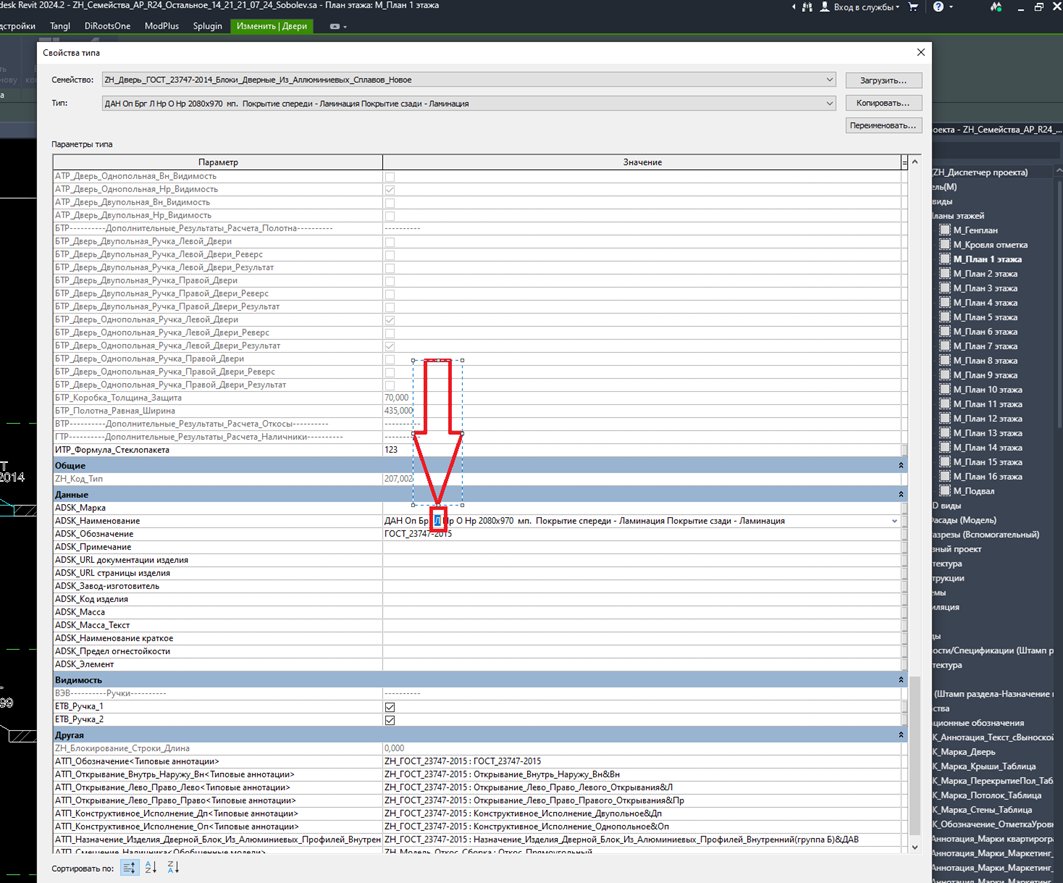The width and height of the screenshot is (1063, 883).
Task: Collapse the Данные parameter group
Action: 901,494
